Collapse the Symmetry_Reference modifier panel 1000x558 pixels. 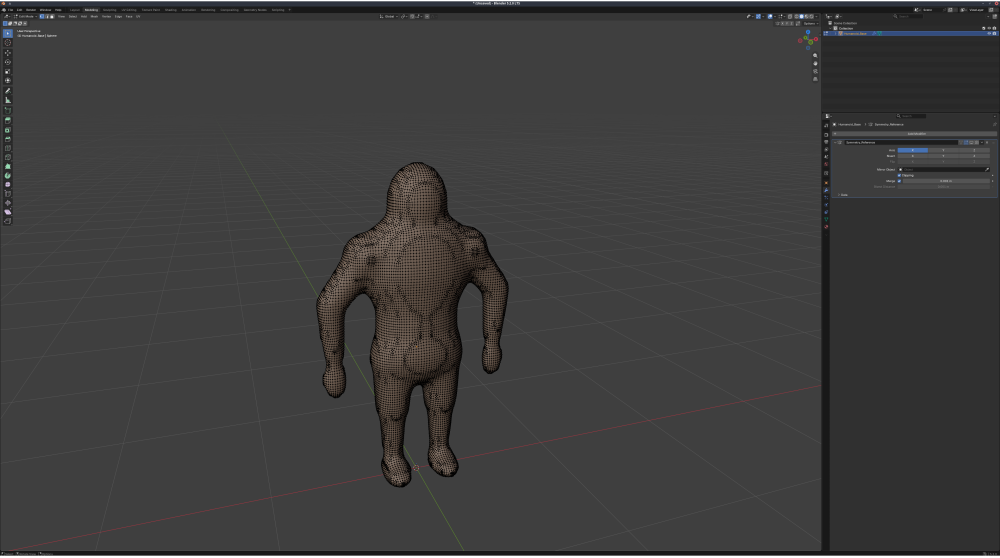click(x=835, y=142)
